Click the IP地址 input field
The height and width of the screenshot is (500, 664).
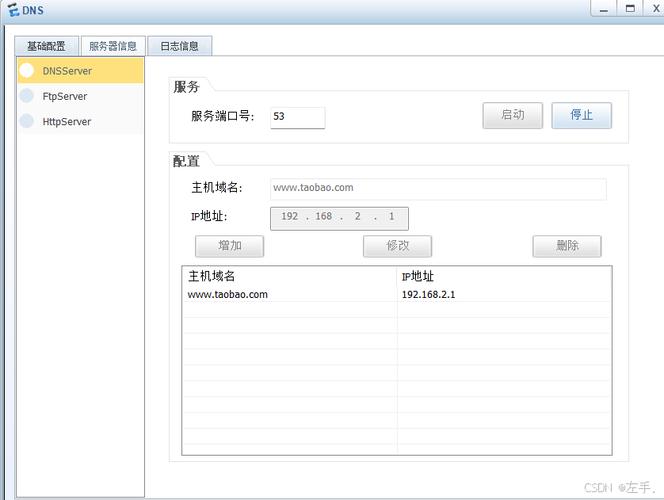coord(339,218)
